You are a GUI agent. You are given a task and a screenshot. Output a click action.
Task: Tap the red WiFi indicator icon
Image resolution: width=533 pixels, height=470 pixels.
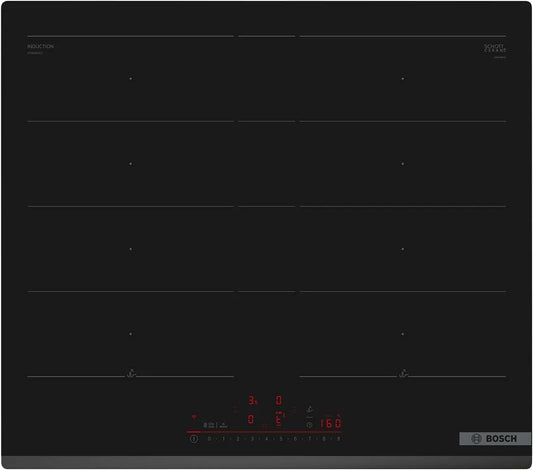click(194, 417)
